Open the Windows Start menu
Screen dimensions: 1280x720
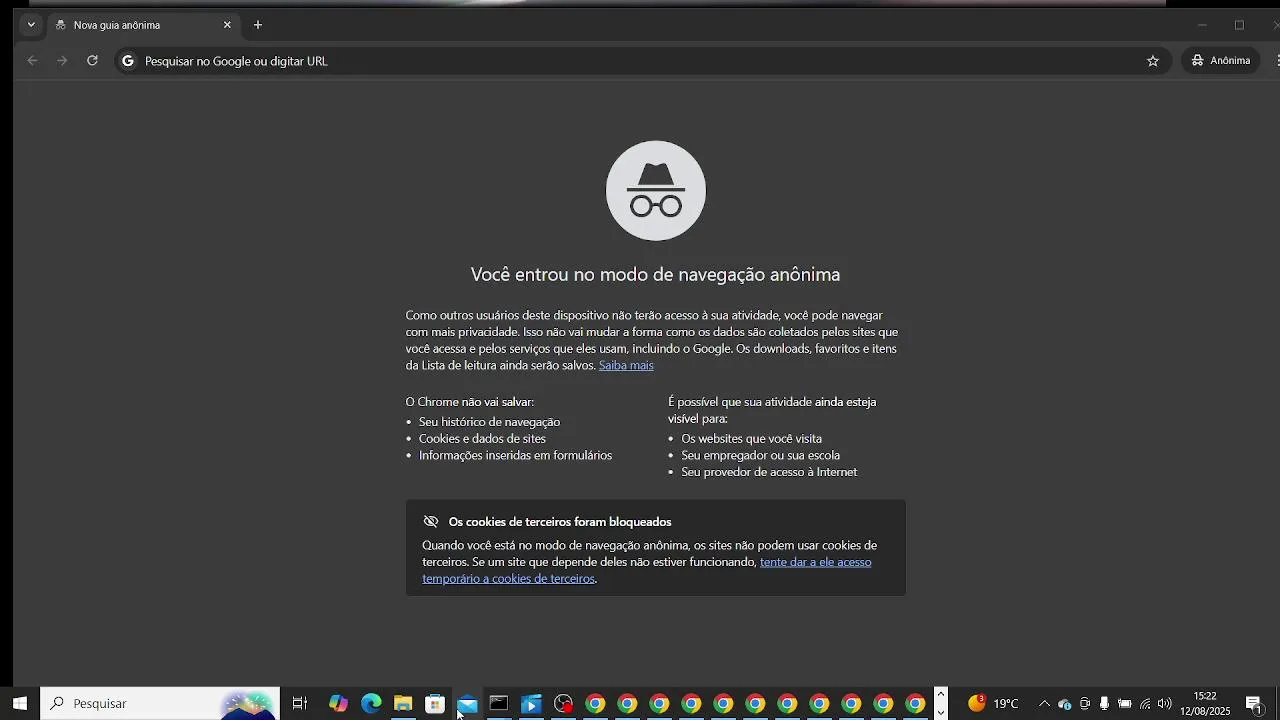[20, 704]
